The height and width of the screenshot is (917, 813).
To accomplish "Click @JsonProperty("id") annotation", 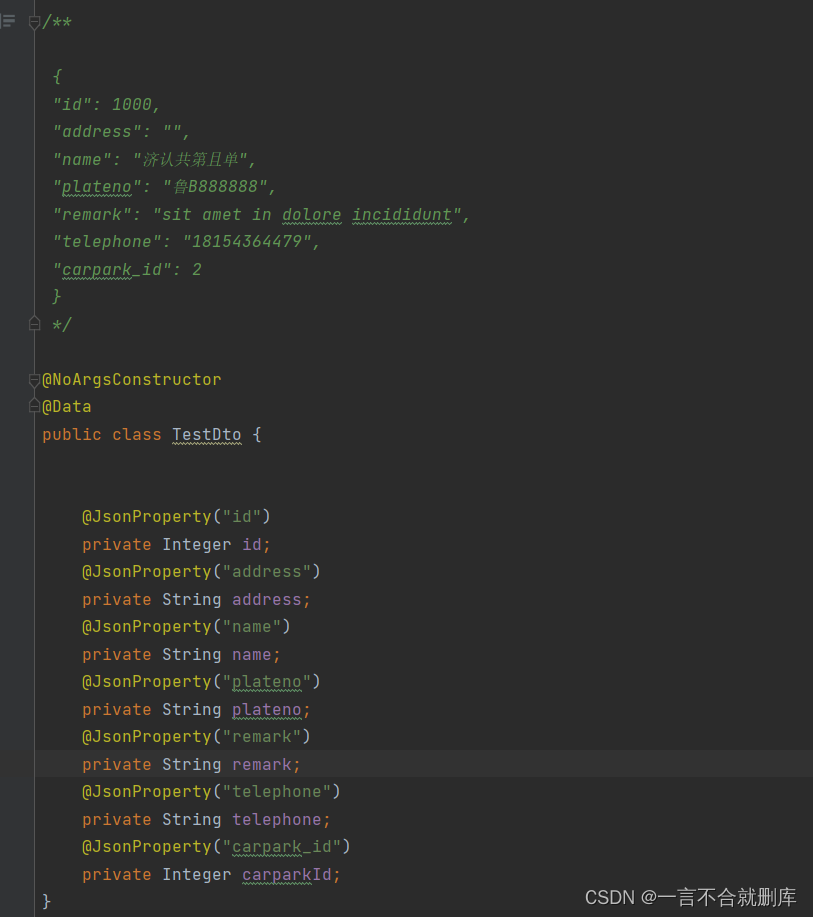I will pyautogui.click(x=176, y=516).
